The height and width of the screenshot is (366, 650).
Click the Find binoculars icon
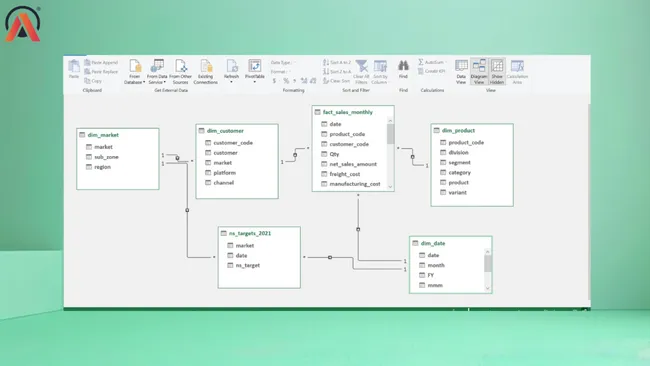[x=403, y=65]
